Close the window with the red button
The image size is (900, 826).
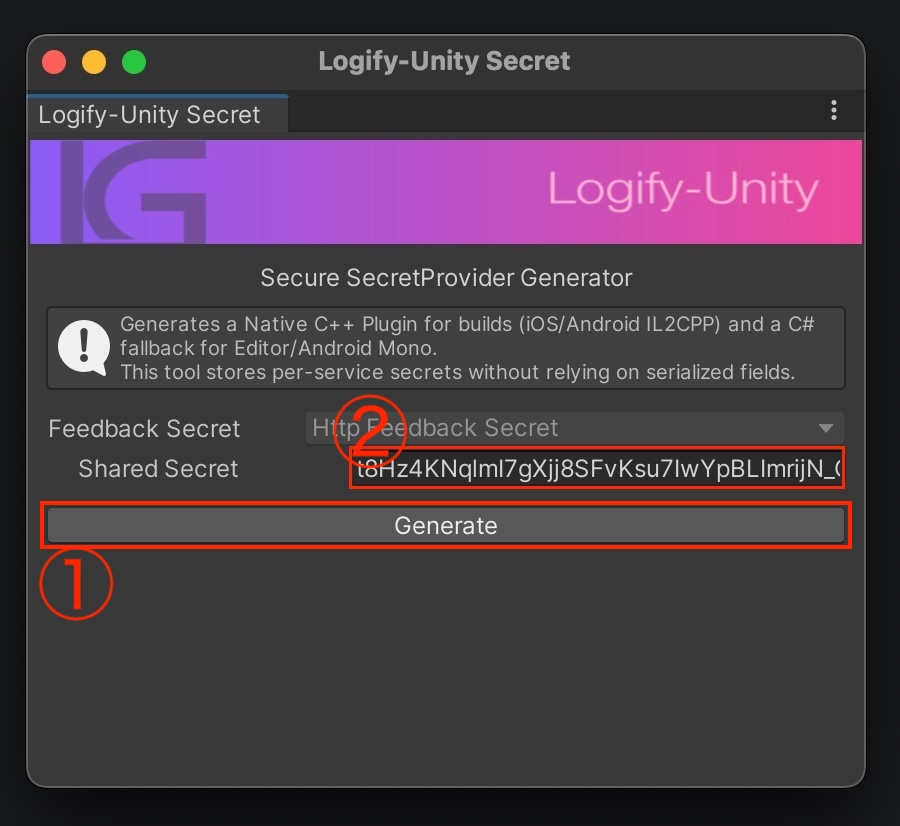[54, 62]
